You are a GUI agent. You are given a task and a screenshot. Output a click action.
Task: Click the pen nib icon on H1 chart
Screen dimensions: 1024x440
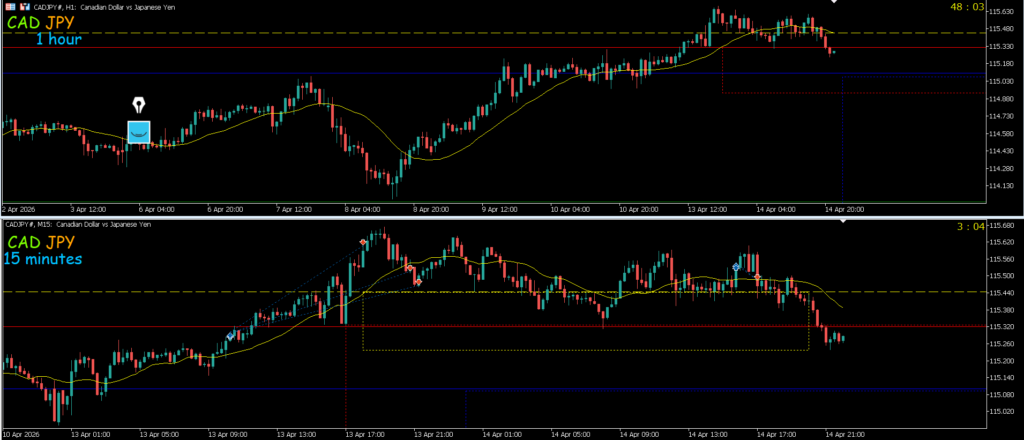[x=139, y=105]
